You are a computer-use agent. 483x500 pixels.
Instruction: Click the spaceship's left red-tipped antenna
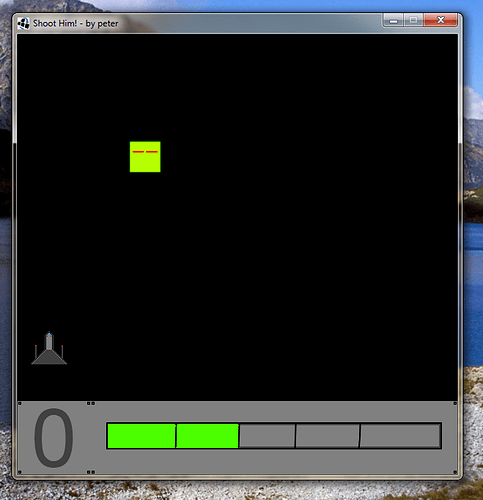click(36, 351)
